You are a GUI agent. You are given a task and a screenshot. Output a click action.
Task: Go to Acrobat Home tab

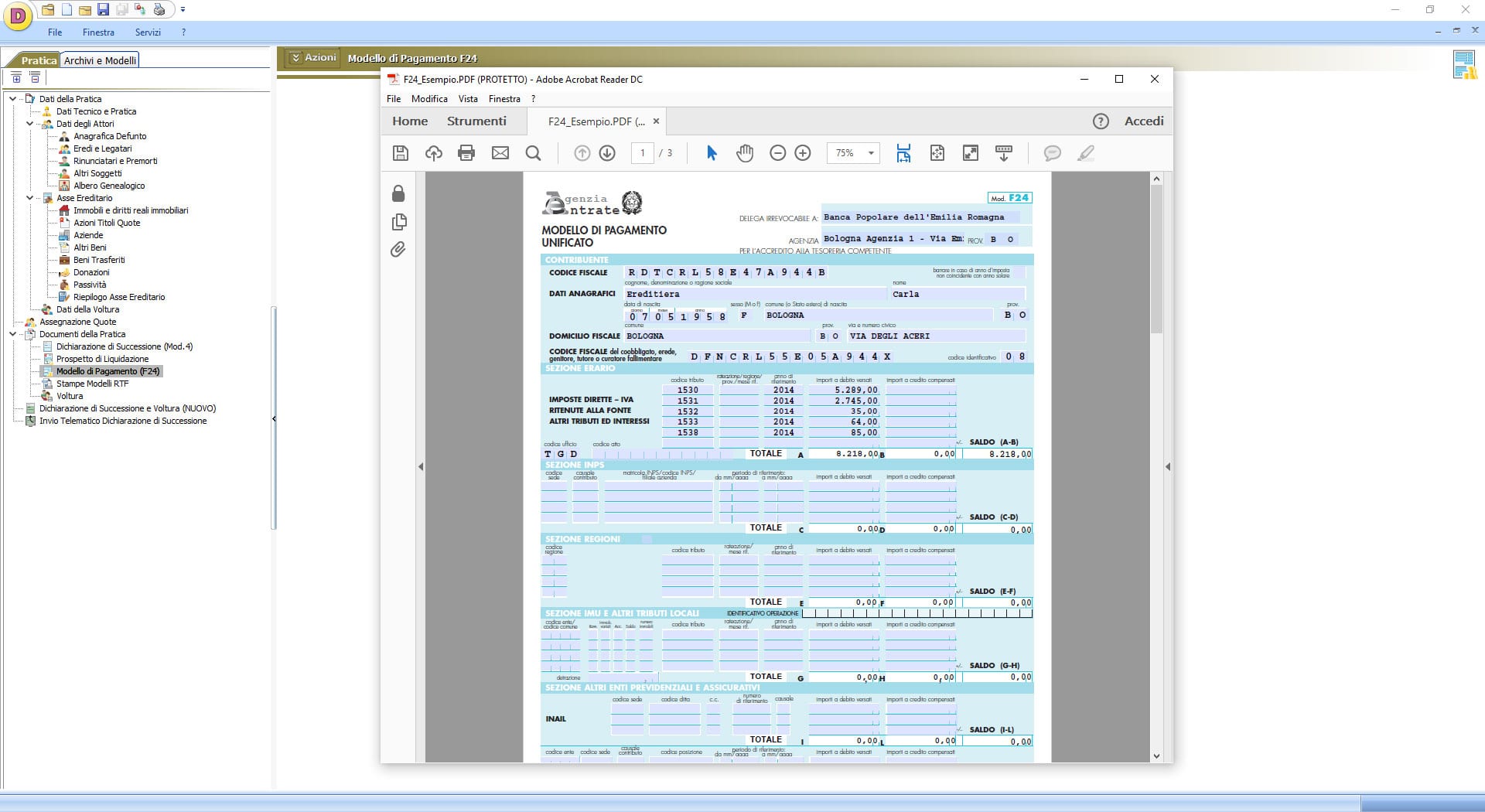coord(410,121)
